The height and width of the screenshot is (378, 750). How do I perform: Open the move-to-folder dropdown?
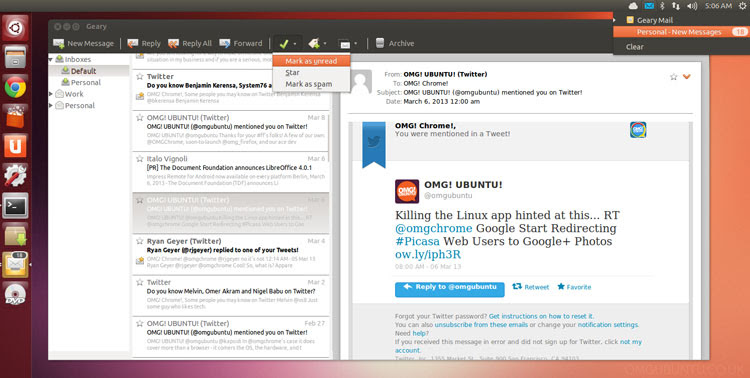point(348,44)
